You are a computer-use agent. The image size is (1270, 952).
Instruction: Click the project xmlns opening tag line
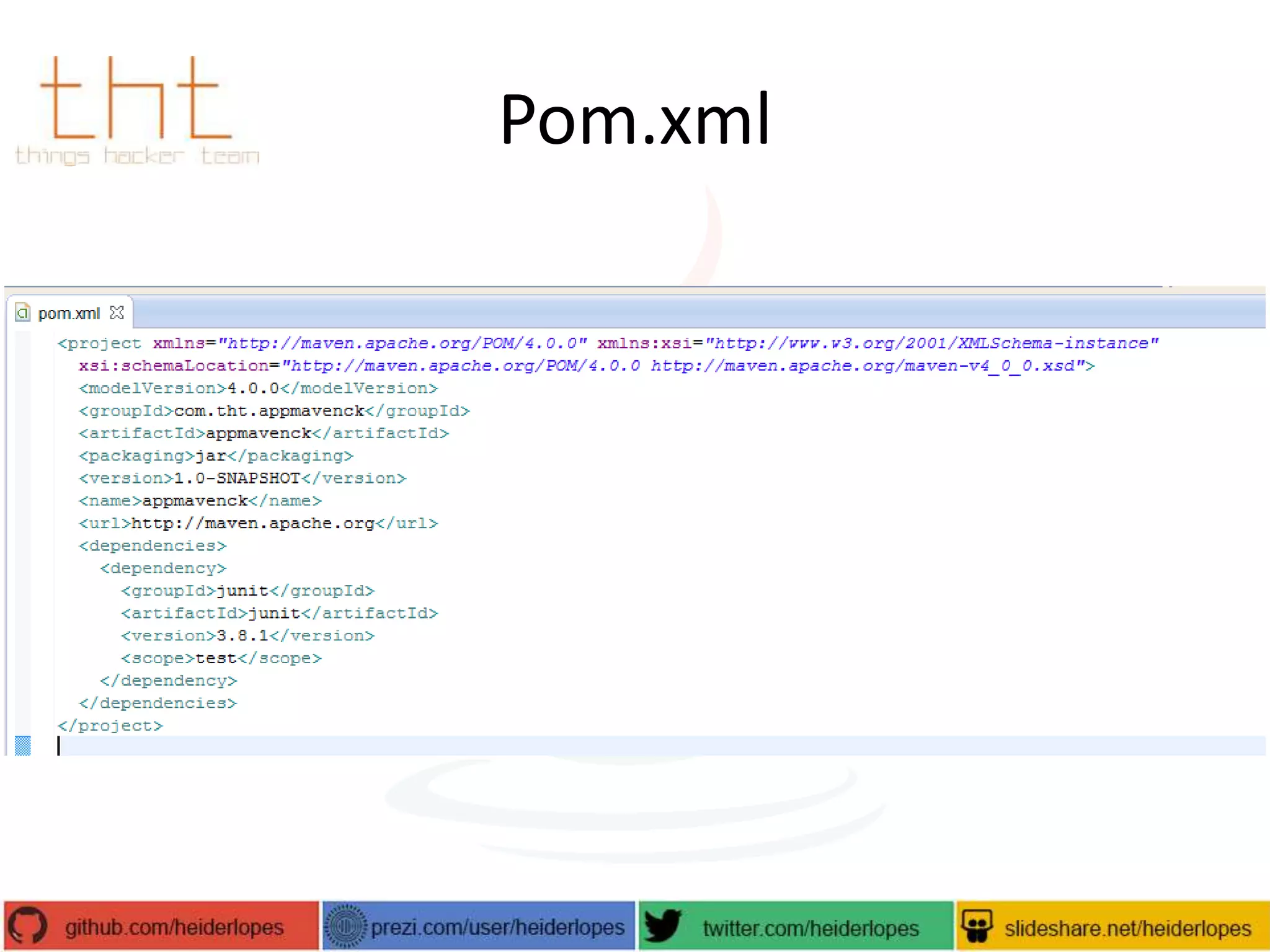pyautogui.click(x=608, y=343)
